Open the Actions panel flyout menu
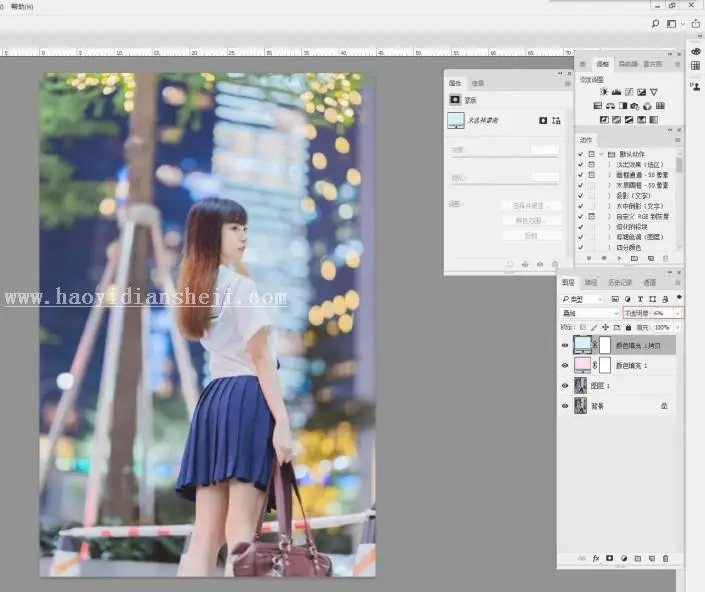 (678, 140)
